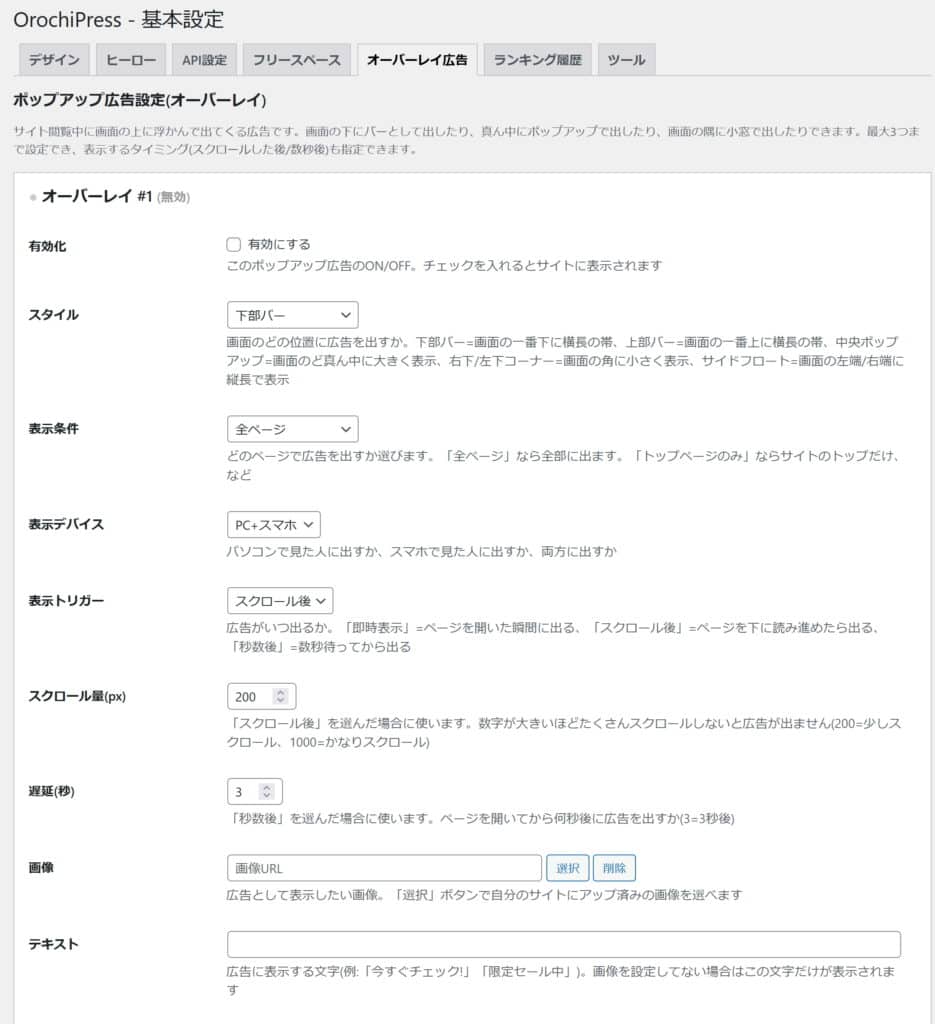This screenshot has height=1024, width=935.
Task: Click the スクロール量(px) number field showing 200
Action: pos(250,696)
